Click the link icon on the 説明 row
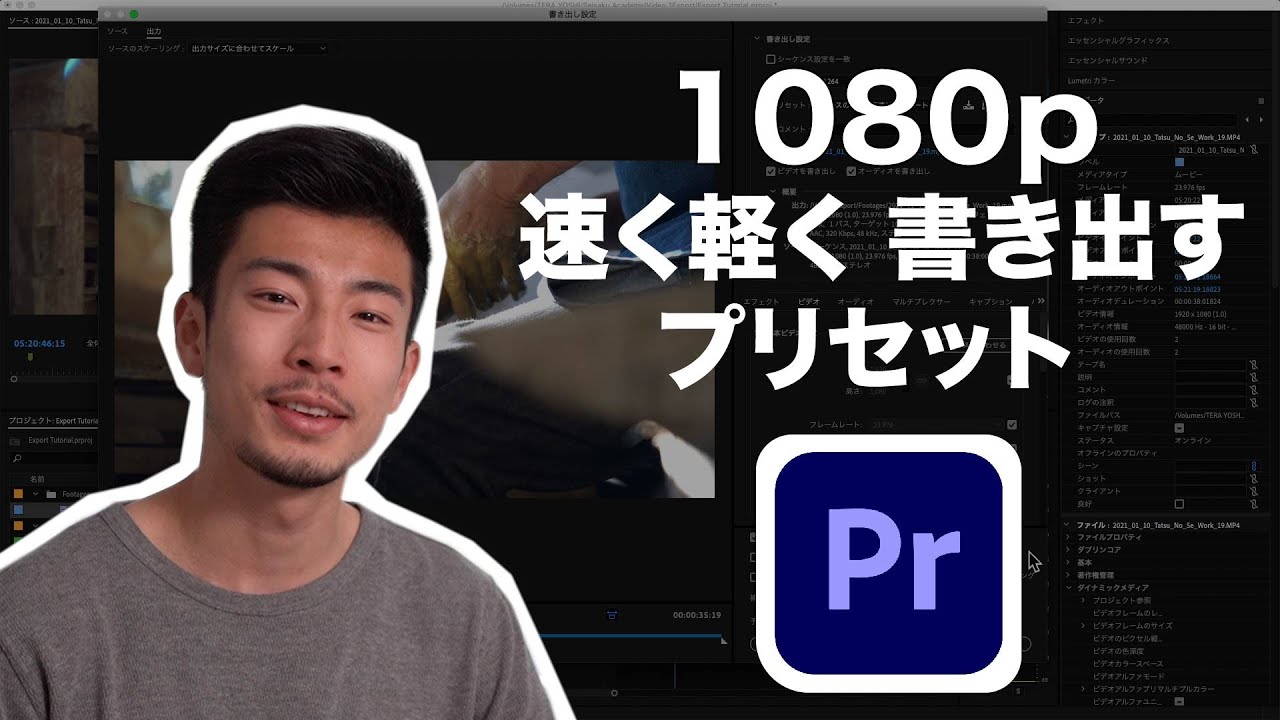Screen dimensions: 1280x720 [x=1253, y=377]
